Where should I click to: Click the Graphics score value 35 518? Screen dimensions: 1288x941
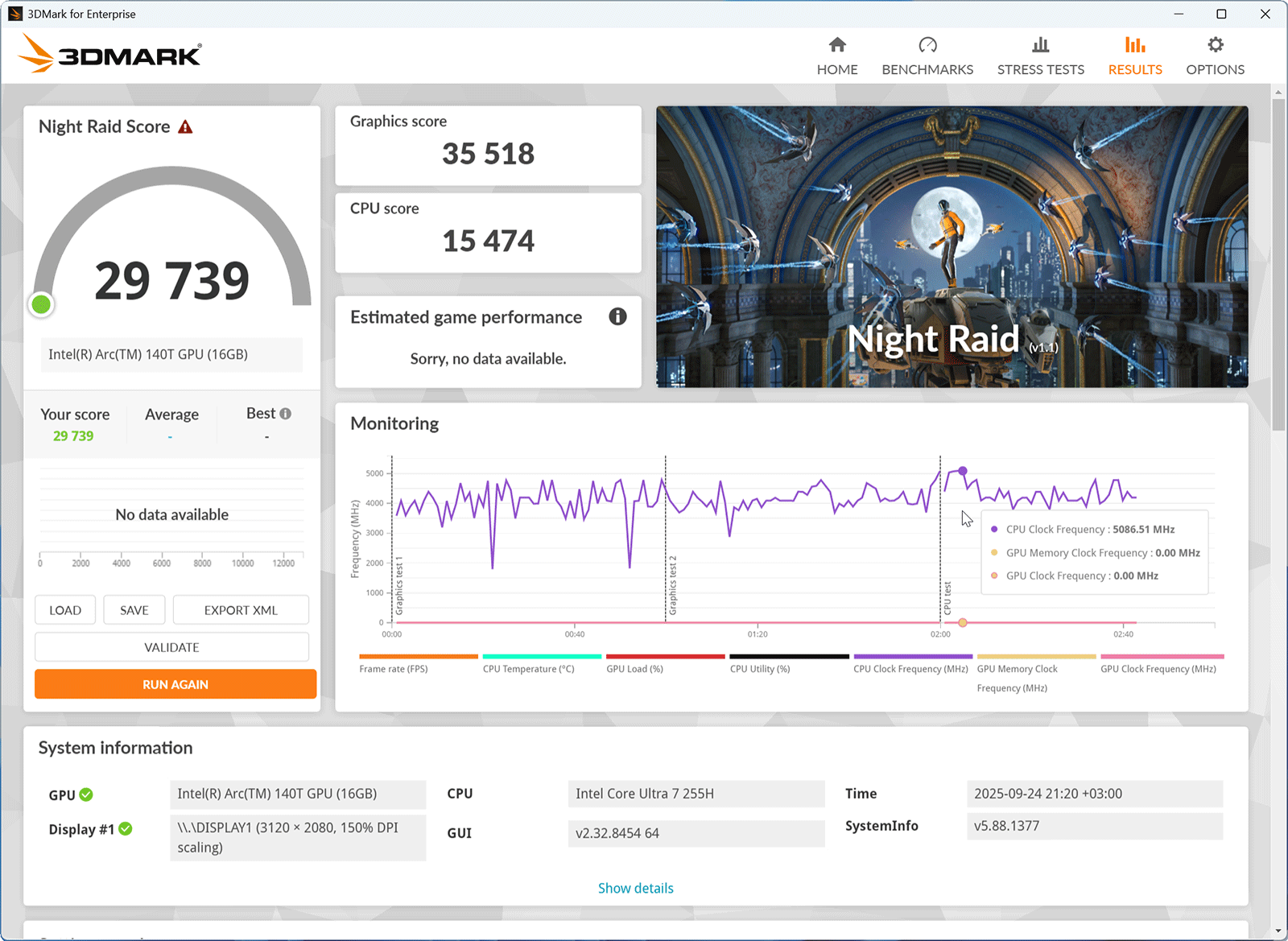coord(489,154)
